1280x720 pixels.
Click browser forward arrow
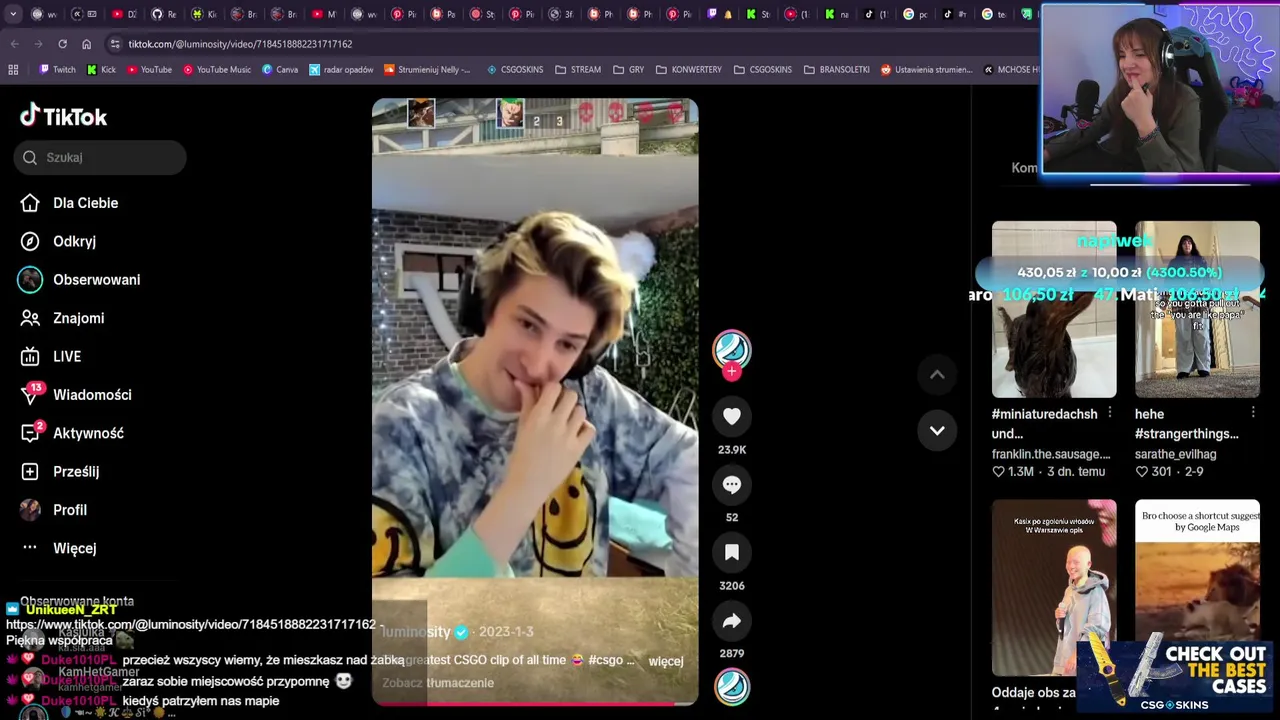tap(38, 44)
